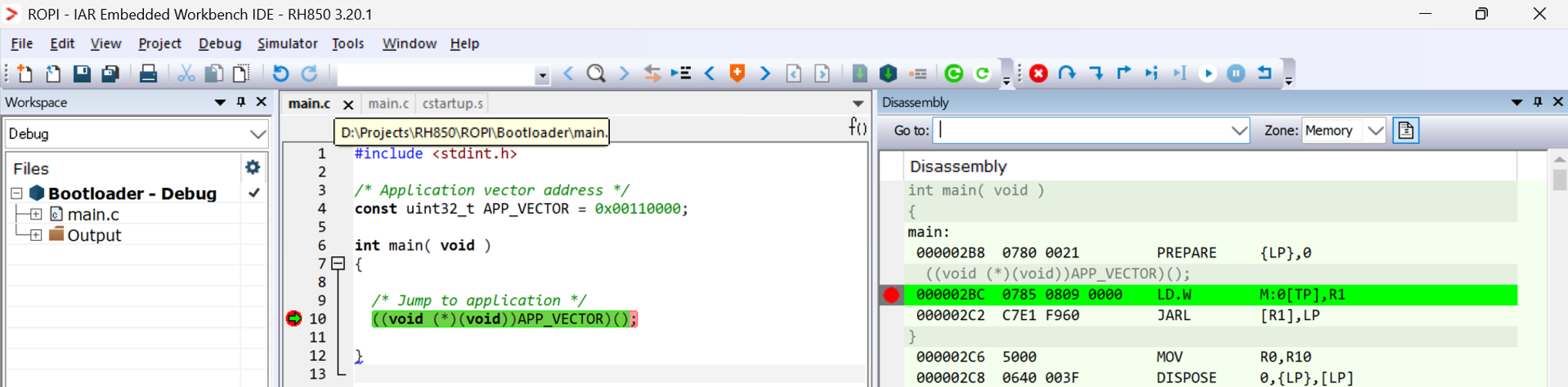1568x387 pixels.
Task: Click the Step Over debug icon
Action: (1067, 73)
